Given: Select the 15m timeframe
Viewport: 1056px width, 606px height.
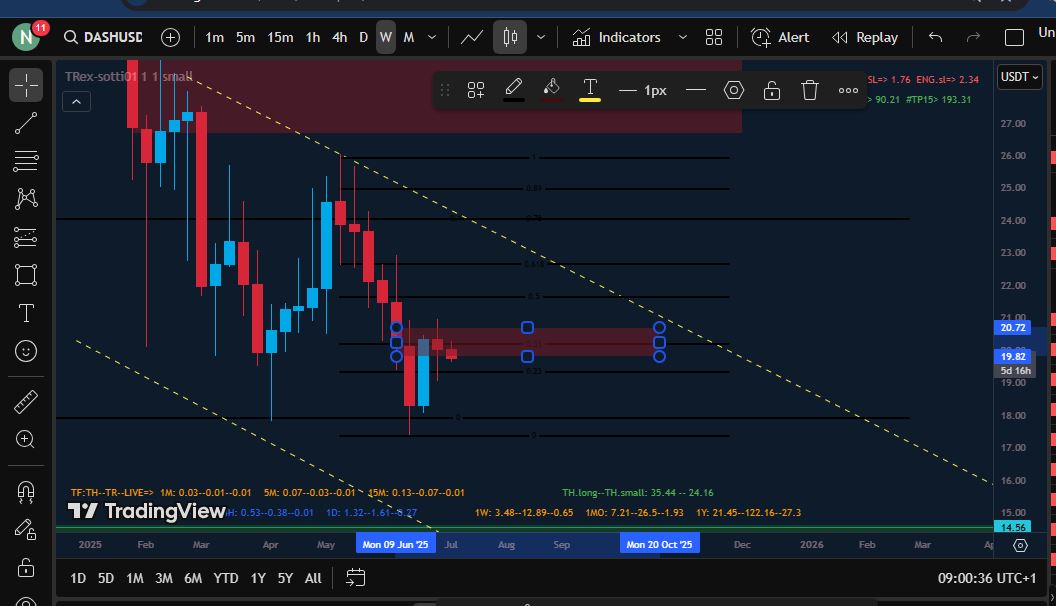Looking at the screenshot, I should point(280,37).
